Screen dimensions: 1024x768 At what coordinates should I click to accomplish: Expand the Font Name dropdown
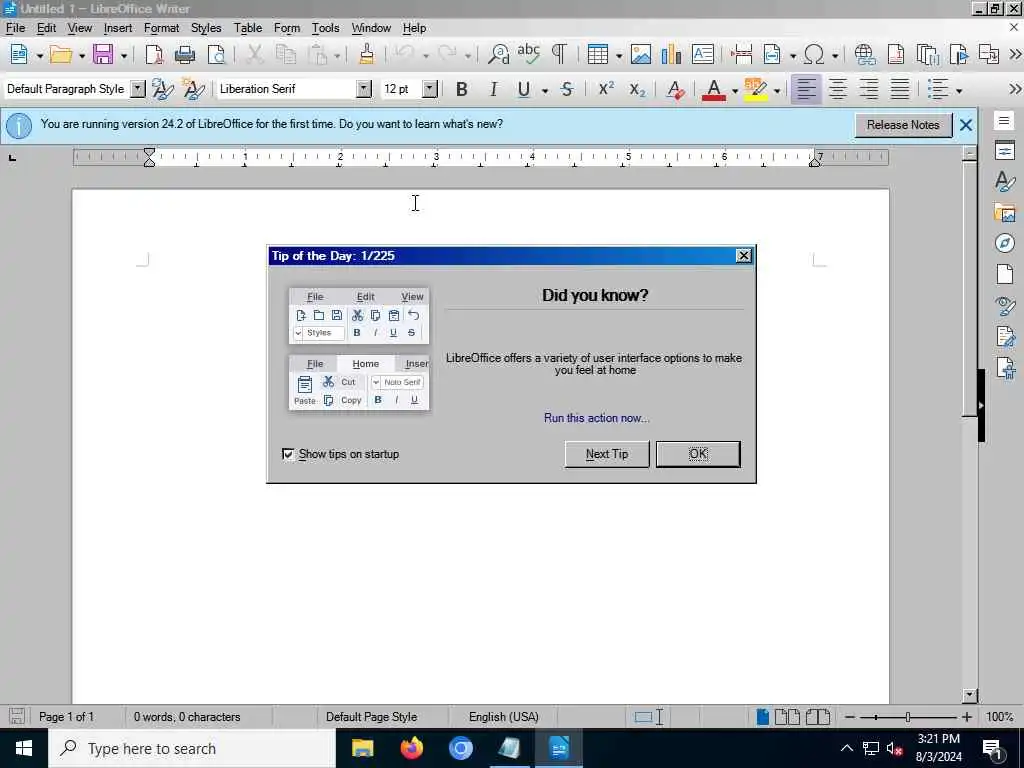pyautogui.click(x=364, y=89)
